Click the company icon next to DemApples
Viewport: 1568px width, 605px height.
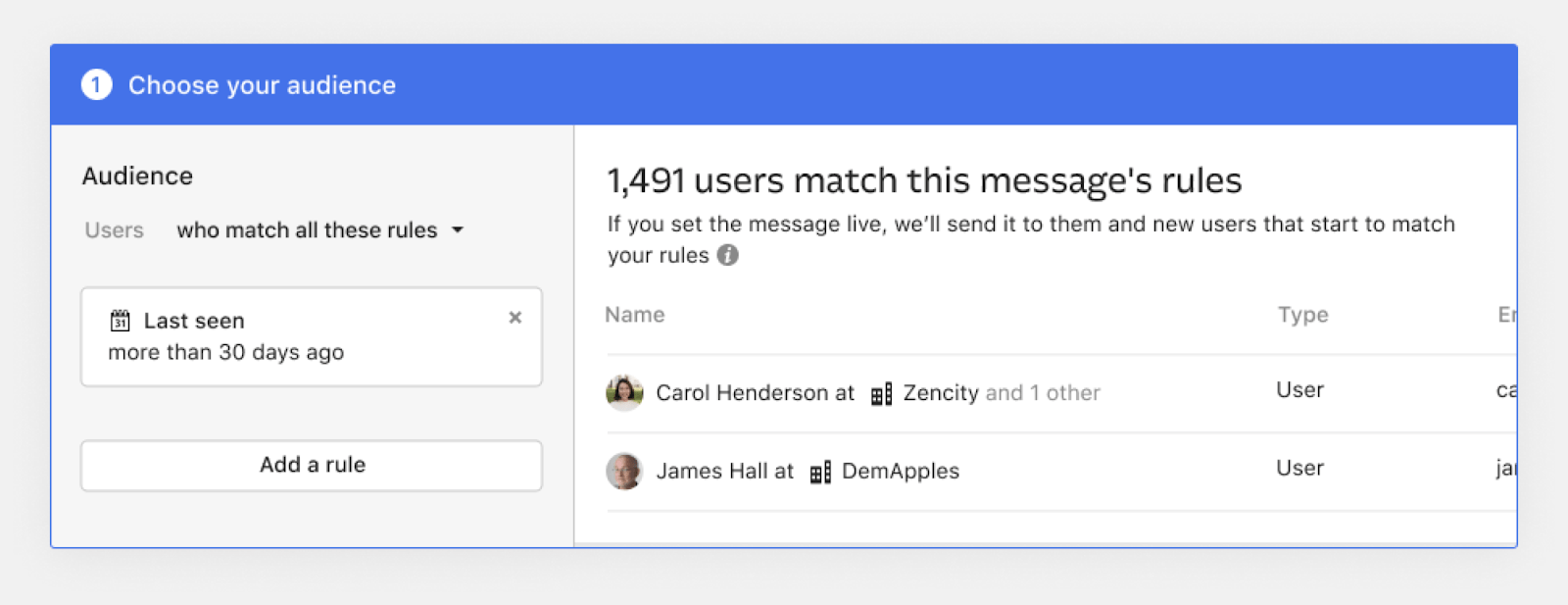pyautogui.click(x=820, y=472)
